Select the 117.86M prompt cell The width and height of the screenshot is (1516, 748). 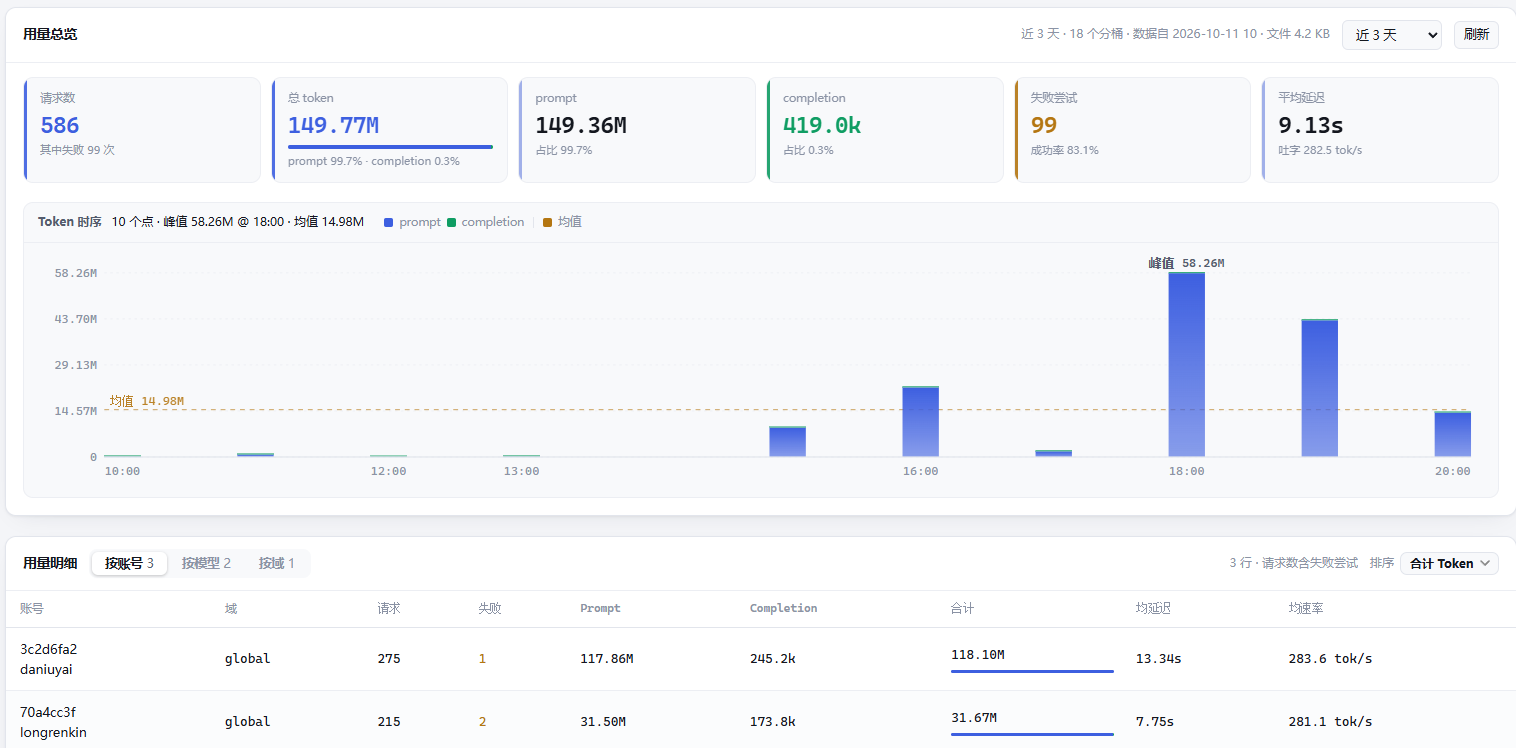606,659
